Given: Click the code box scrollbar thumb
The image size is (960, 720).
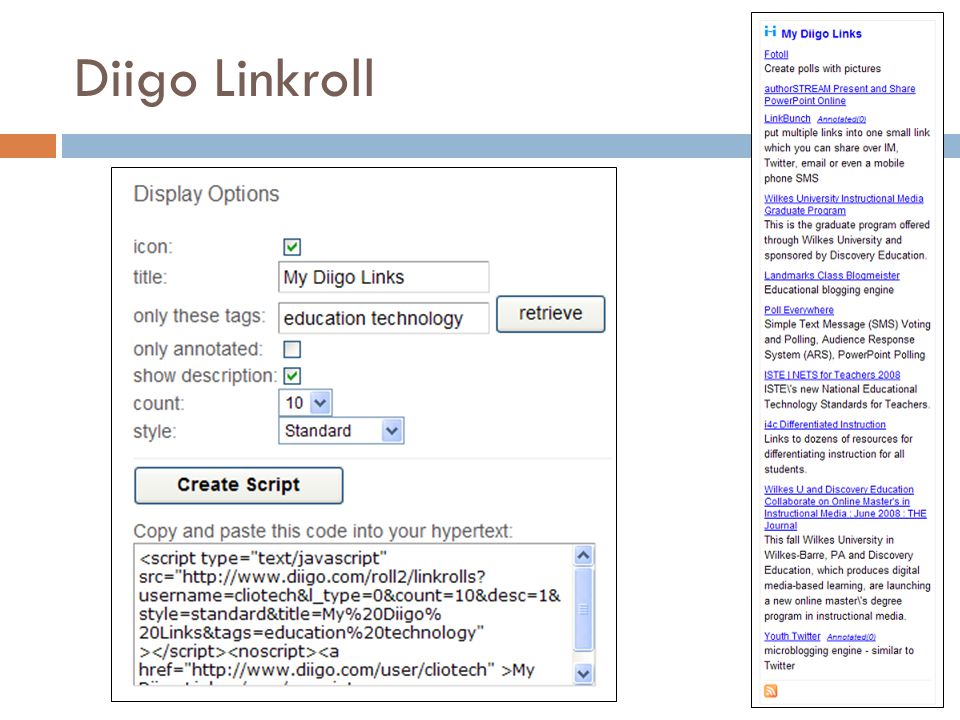Looking at the screenshot, I should coord(583,609).
